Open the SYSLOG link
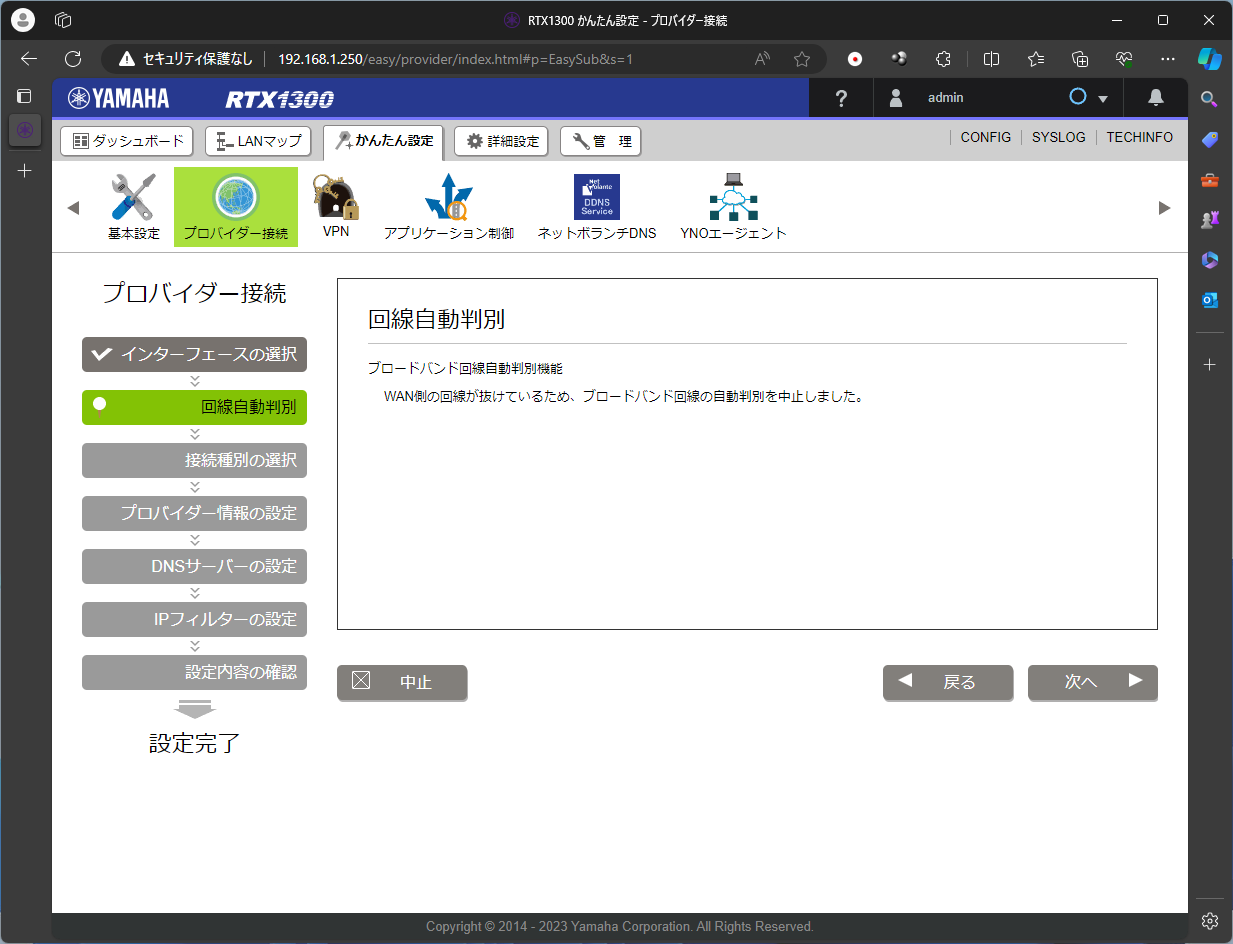The height and width of the screenshot is (944, 1233). (x=1059, y=138)
